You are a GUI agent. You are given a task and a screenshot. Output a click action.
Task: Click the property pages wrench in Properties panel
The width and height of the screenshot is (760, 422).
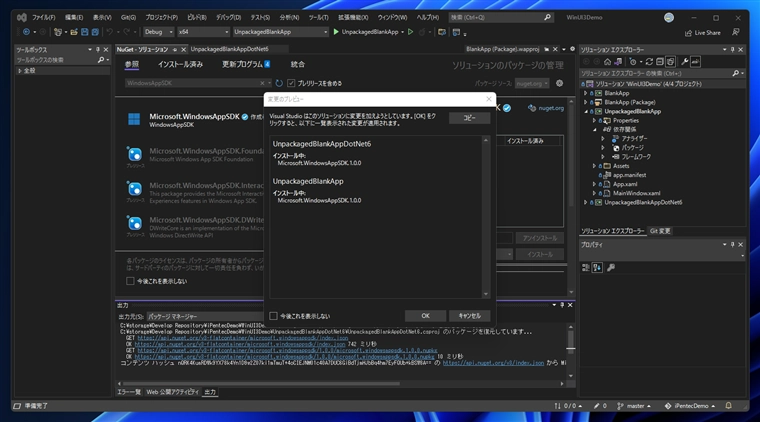pyautogui.click(x=611, y=267)
